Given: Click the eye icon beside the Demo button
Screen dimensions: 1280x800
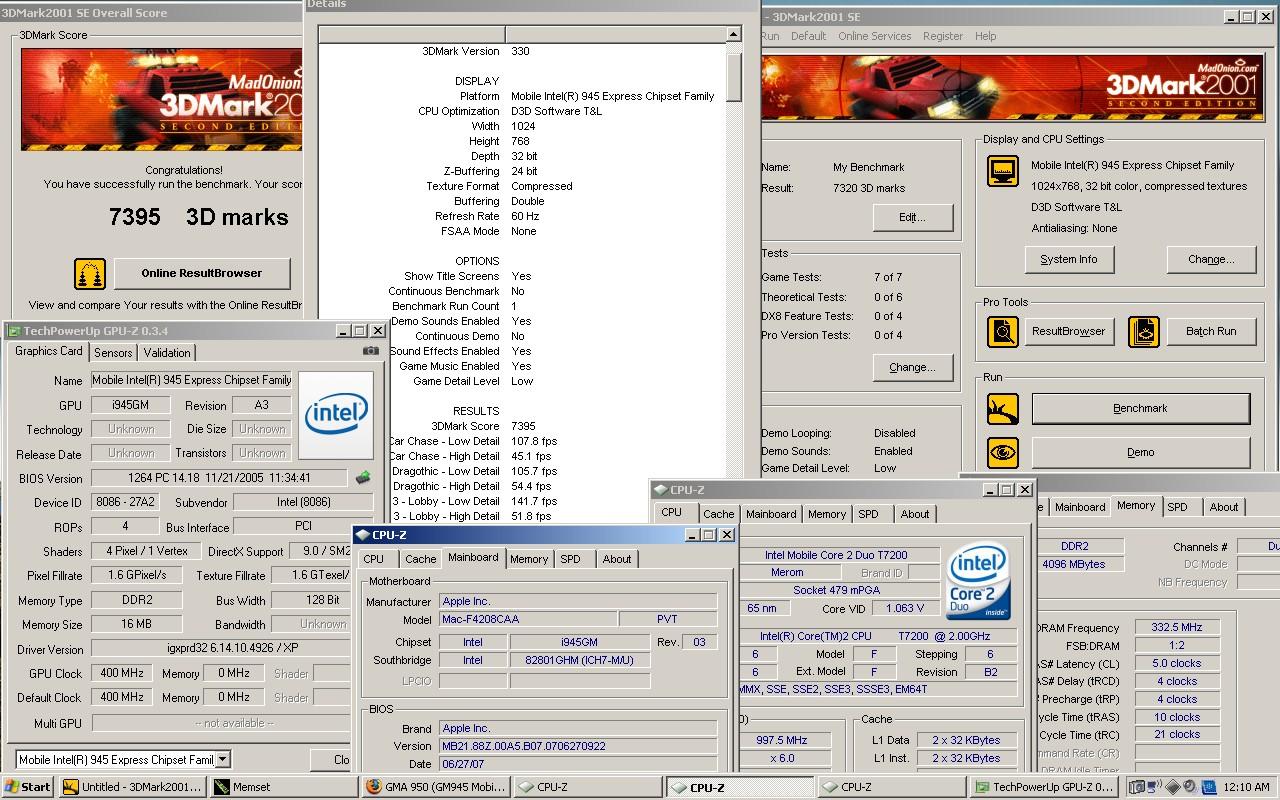Looking at the screenshot, I should click(x=1003, y=452).
